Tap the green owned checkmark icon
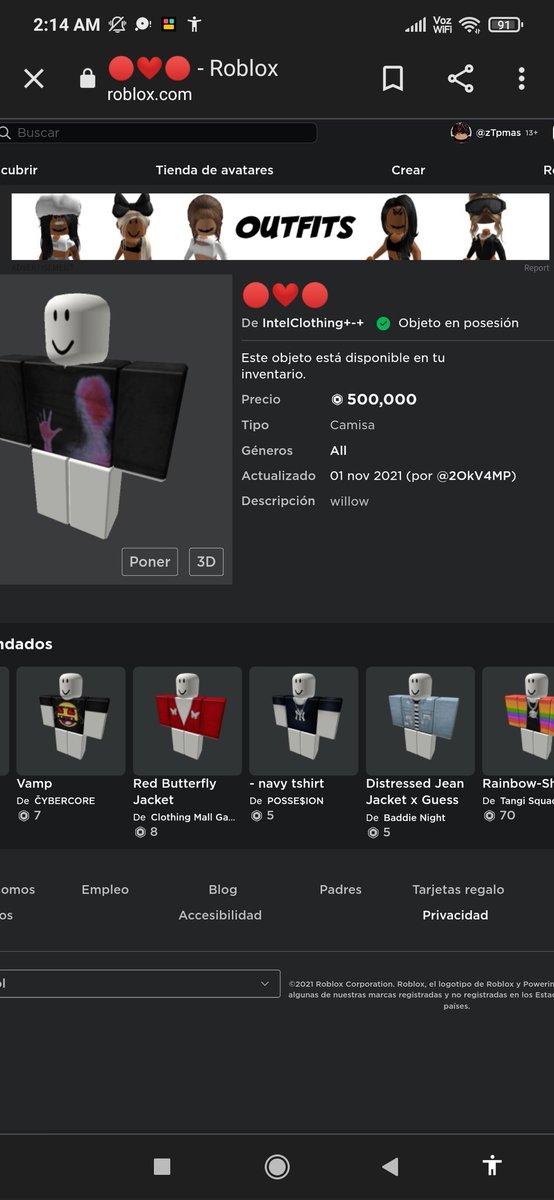The image size is (554, 1200). click(383, 323)
